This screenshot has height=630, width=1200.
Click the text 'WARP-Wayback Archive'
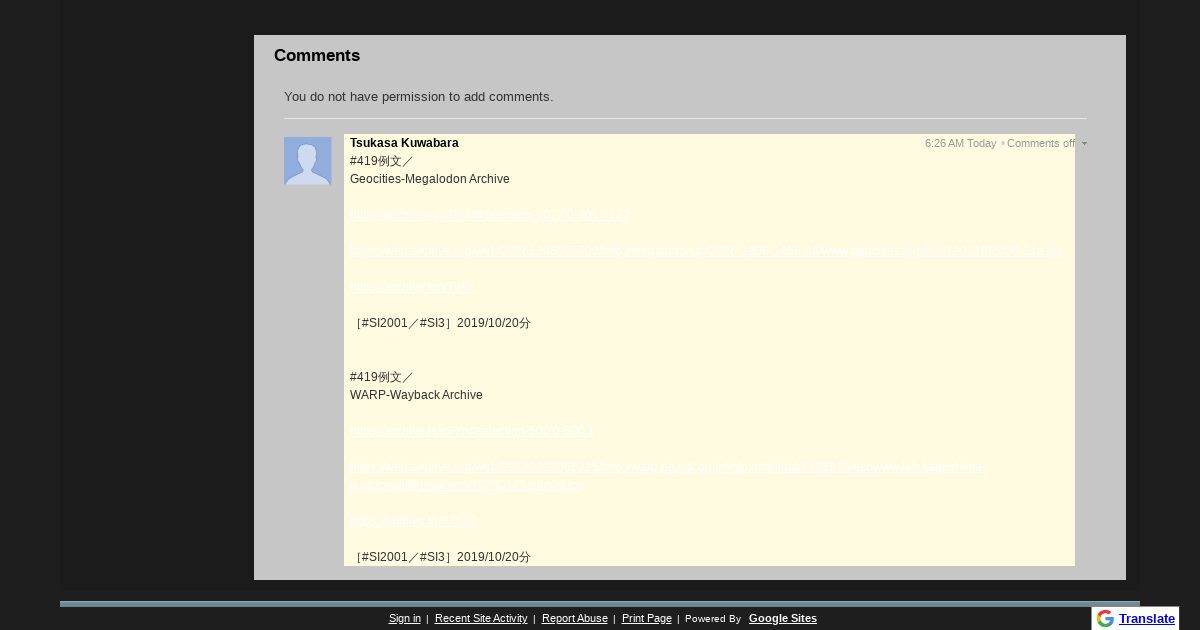tap(416, 395)
